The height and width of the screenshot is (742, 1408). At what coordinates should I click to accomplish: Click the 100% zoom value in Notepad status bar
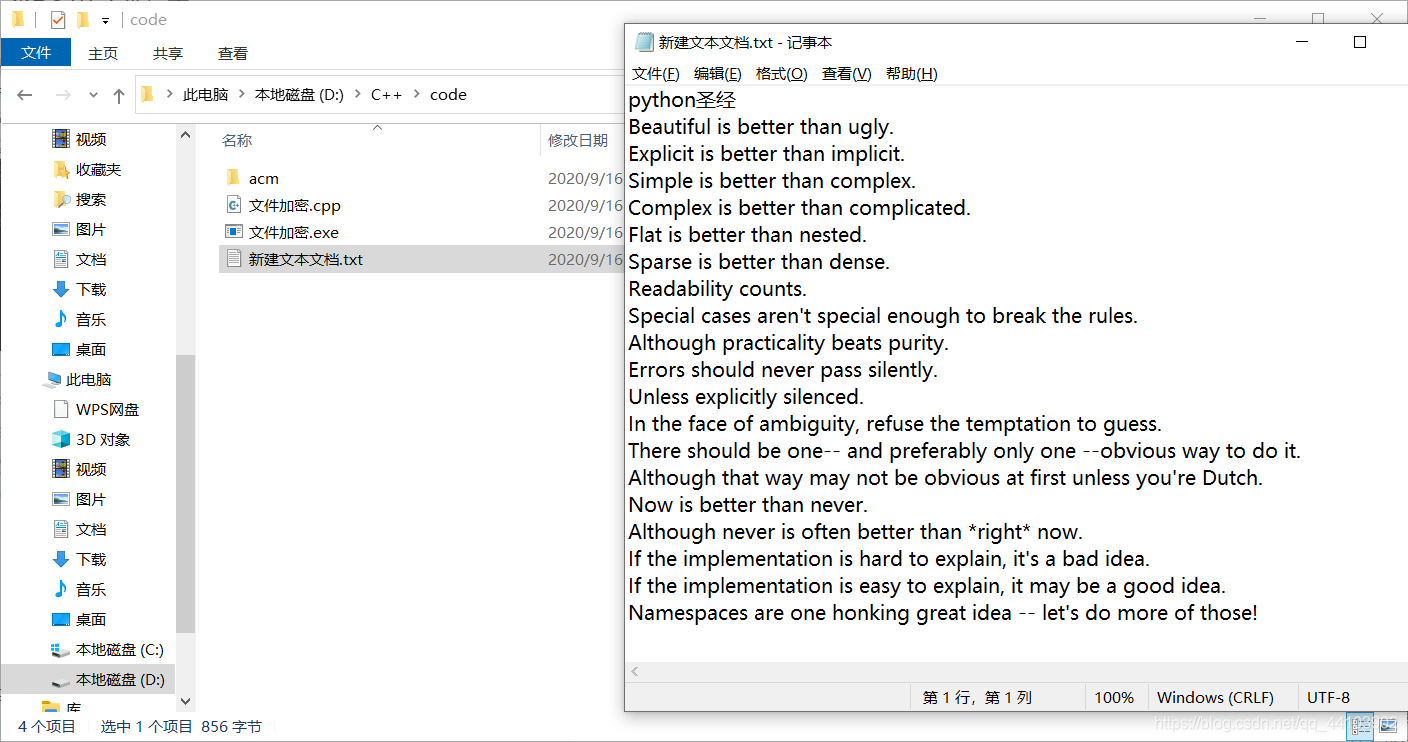pos(1114,697)
